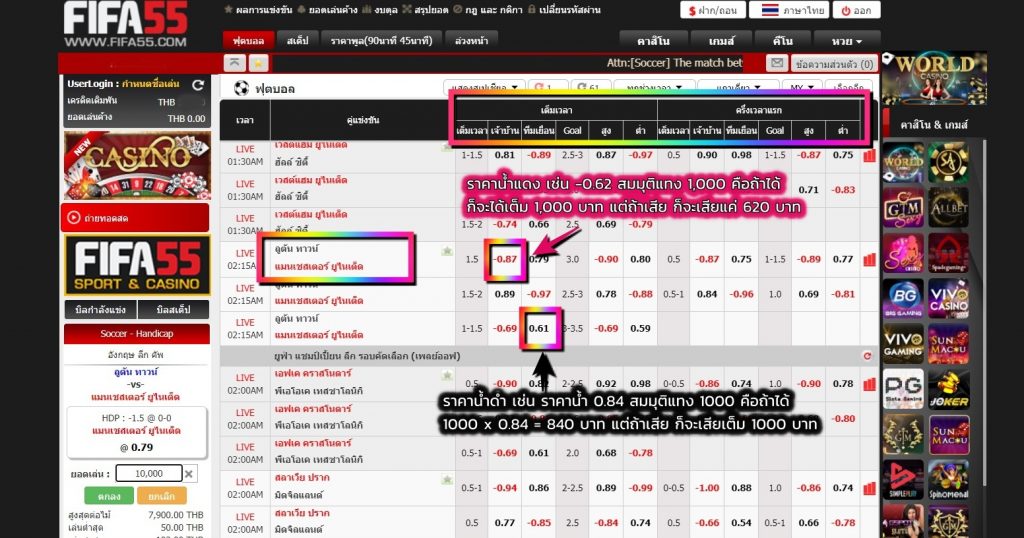Open the MY odds type dropdown
Image resolution: width=1024 pixels, height=538 pixels.
801,87
